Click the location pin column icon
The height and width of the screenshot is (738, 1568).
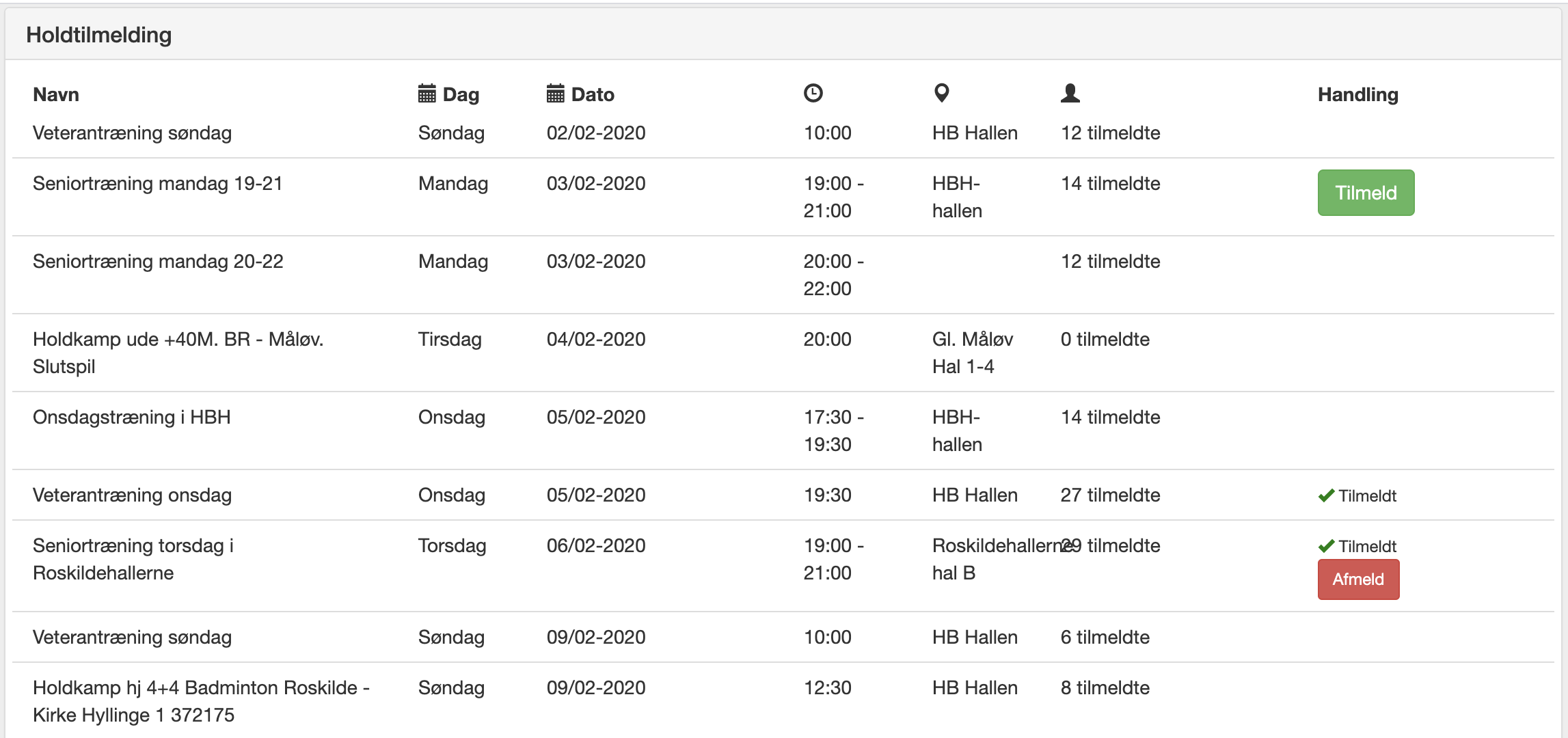(941, 93)
